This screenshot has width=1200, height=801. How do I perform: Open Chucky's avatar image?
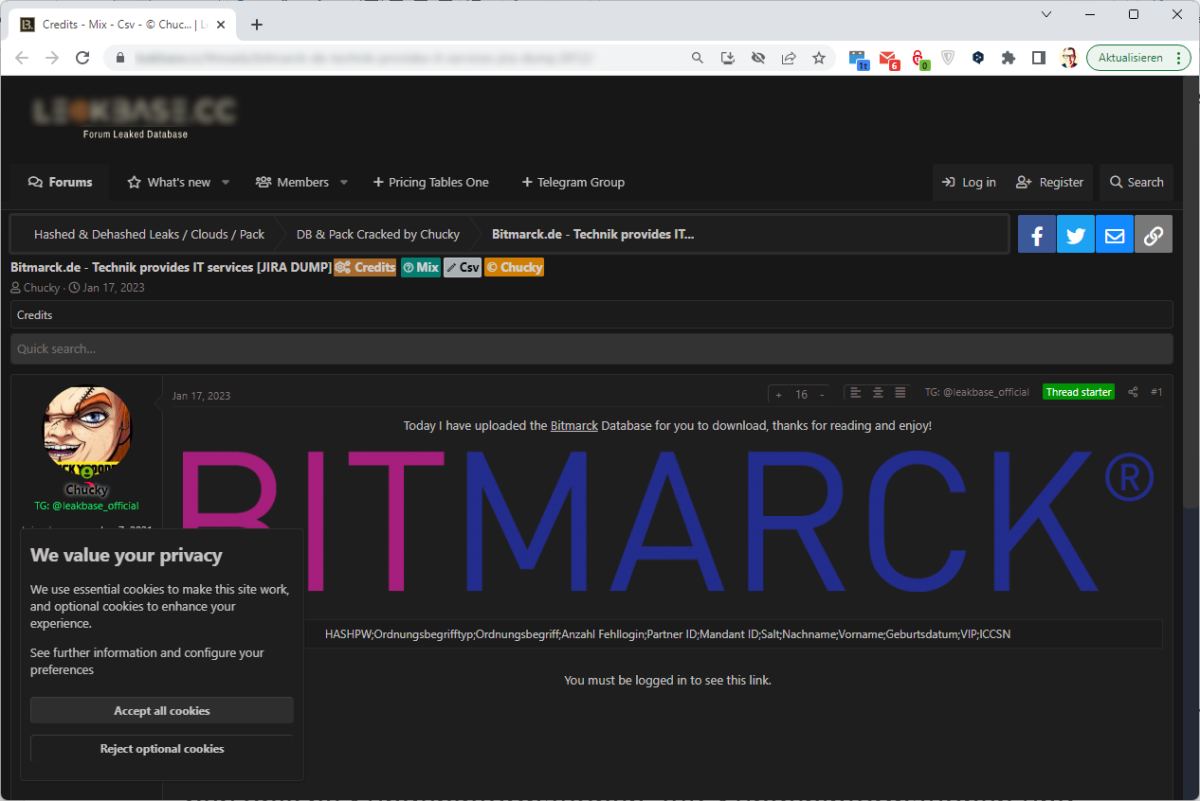pos(87,430)
